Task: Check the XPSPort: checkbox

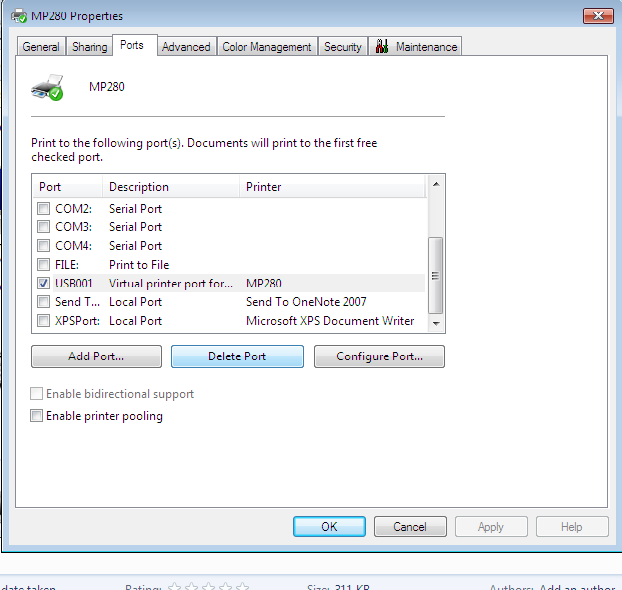Action: tap(43, 321)
